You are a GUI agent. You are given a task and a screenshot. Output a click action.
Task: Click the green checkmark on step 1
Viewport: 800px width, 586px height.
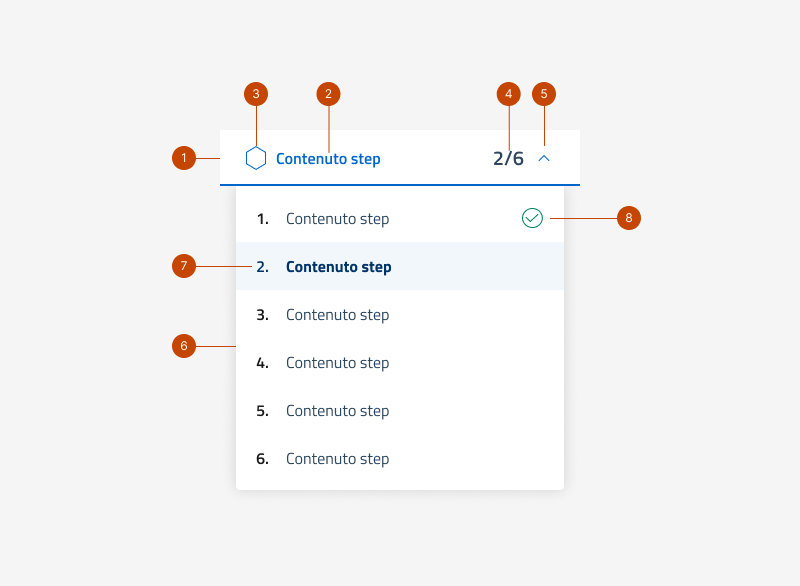coord(532,218)
